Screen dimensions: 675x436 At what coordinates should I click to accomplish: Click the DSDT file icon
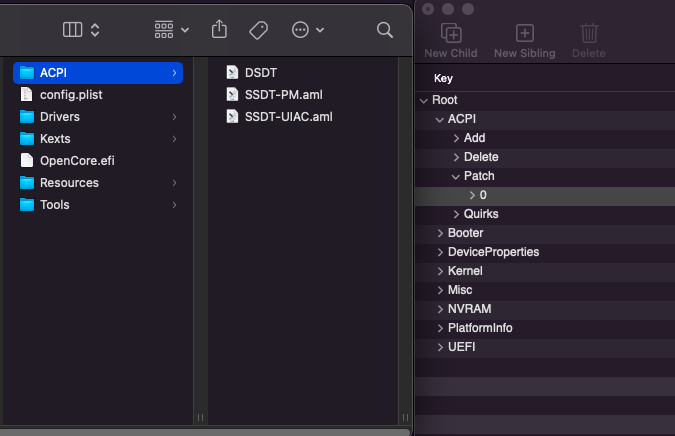pyautogui.click(x=232, y=72)
